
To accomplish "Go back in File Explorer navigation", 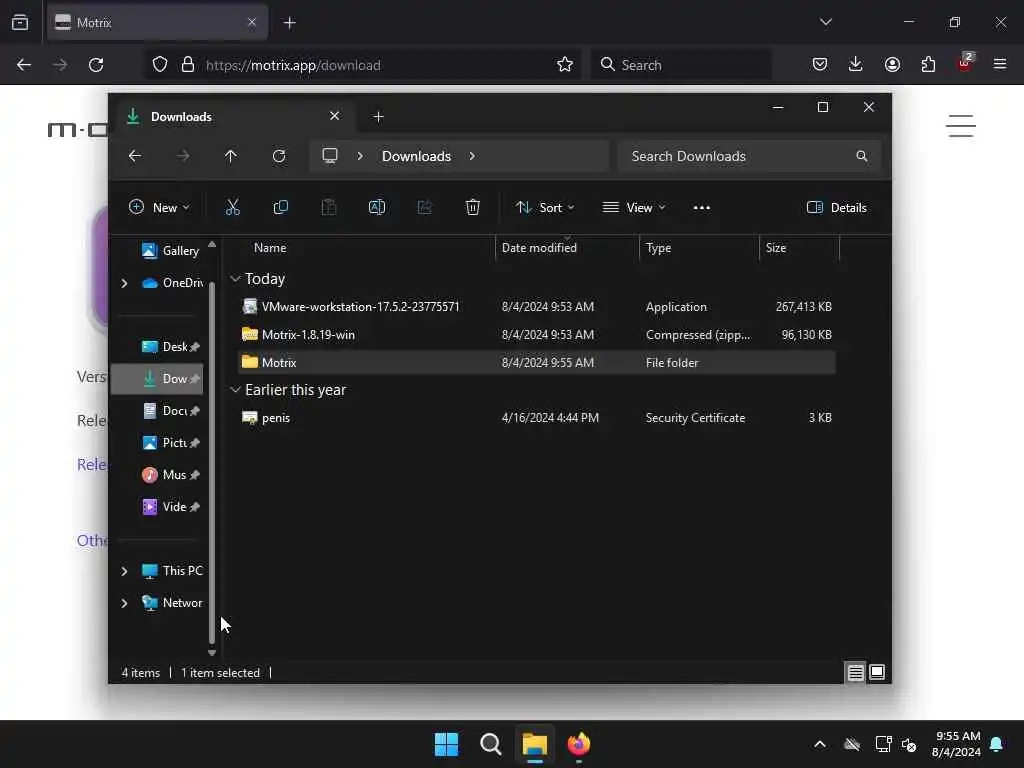I will [135, 156].
